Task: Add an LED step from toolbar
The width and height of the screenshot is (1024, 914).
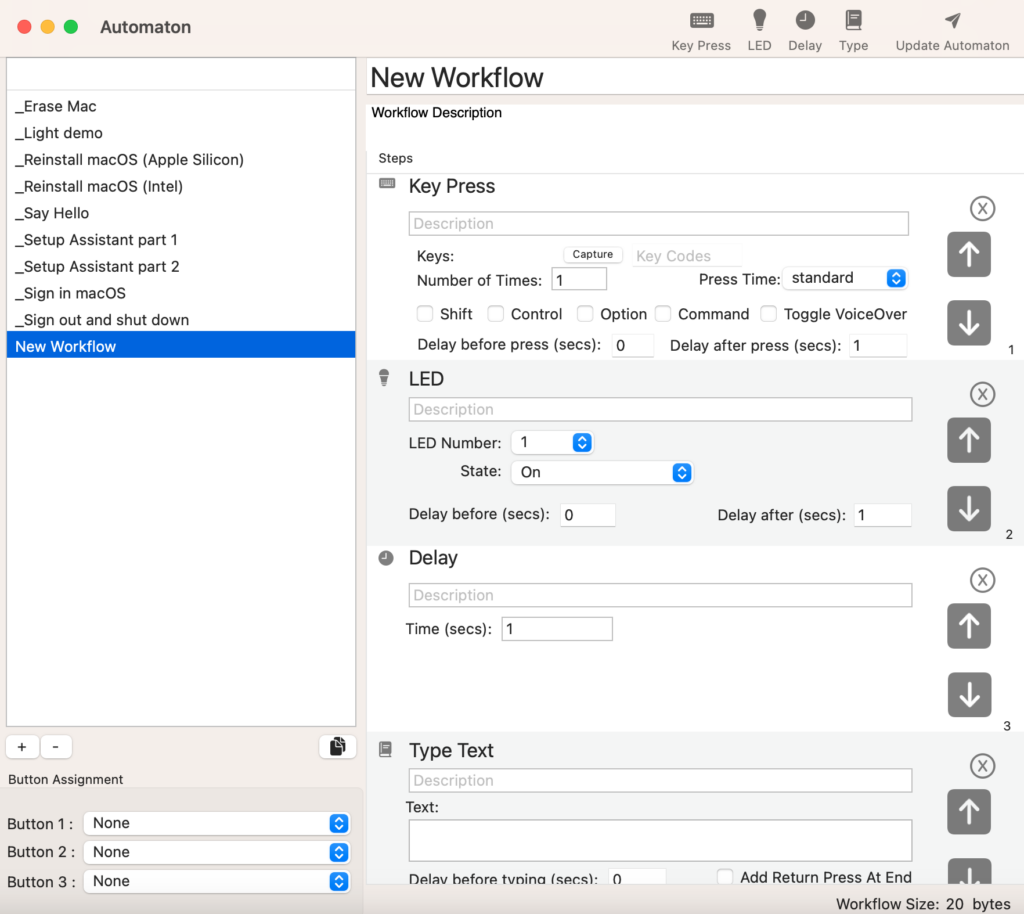Action: point(759,30)
